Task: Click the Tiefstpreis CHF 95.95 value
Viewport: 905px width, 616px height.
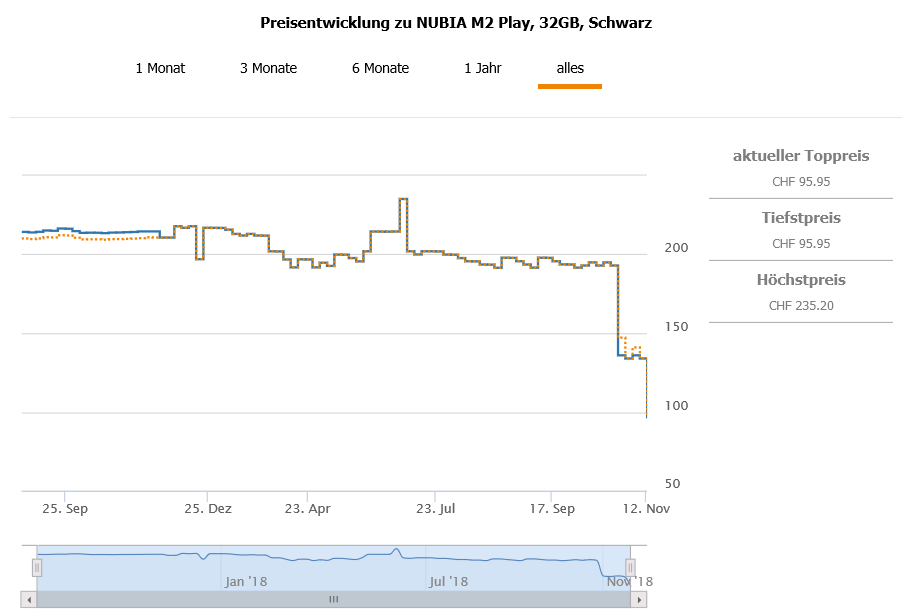Action: [x=801, y=243]
